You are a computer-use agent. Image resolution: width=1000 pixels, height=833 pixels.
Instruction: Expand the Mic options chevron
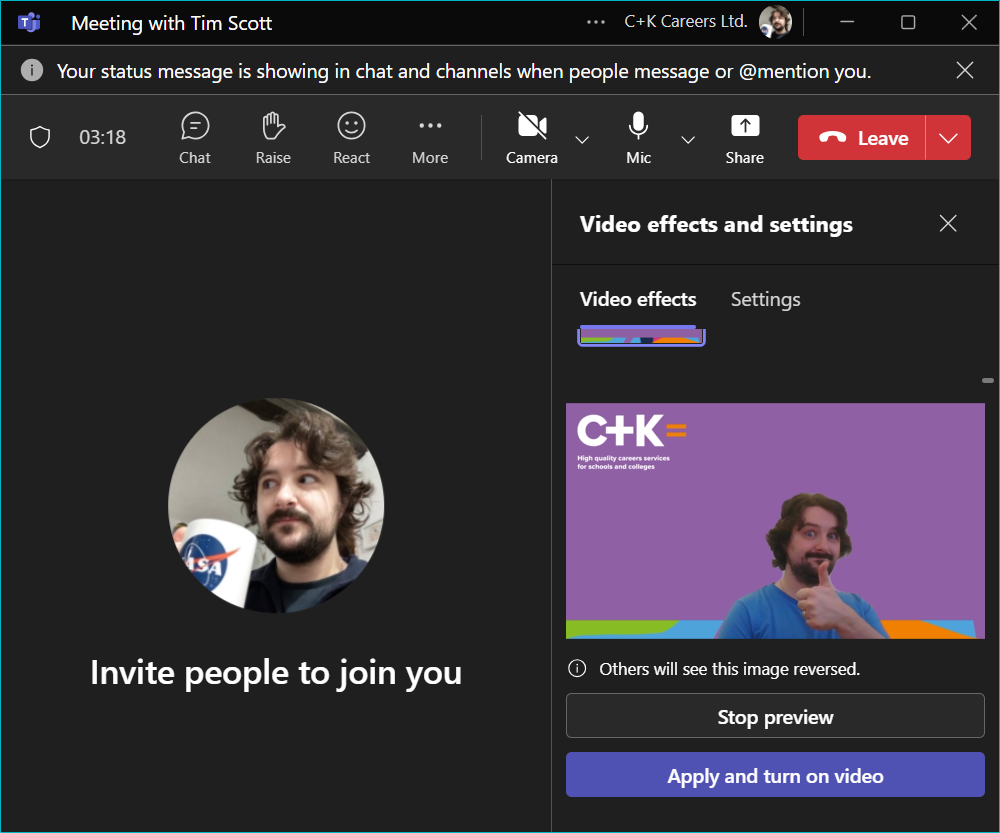click(688, 140)
